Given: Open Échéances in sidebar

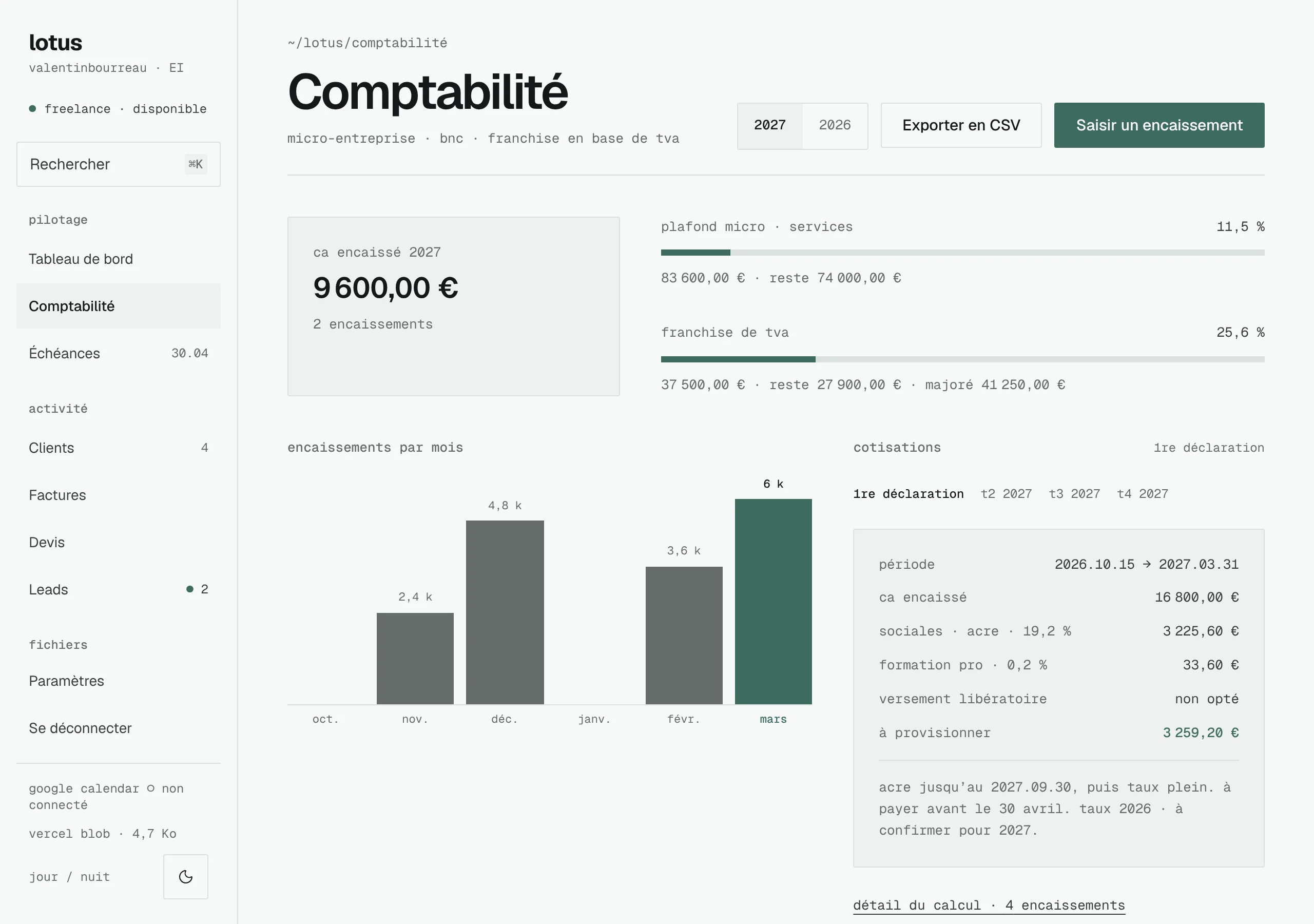Looking at the screenshot, I should (x=119, y=353).
